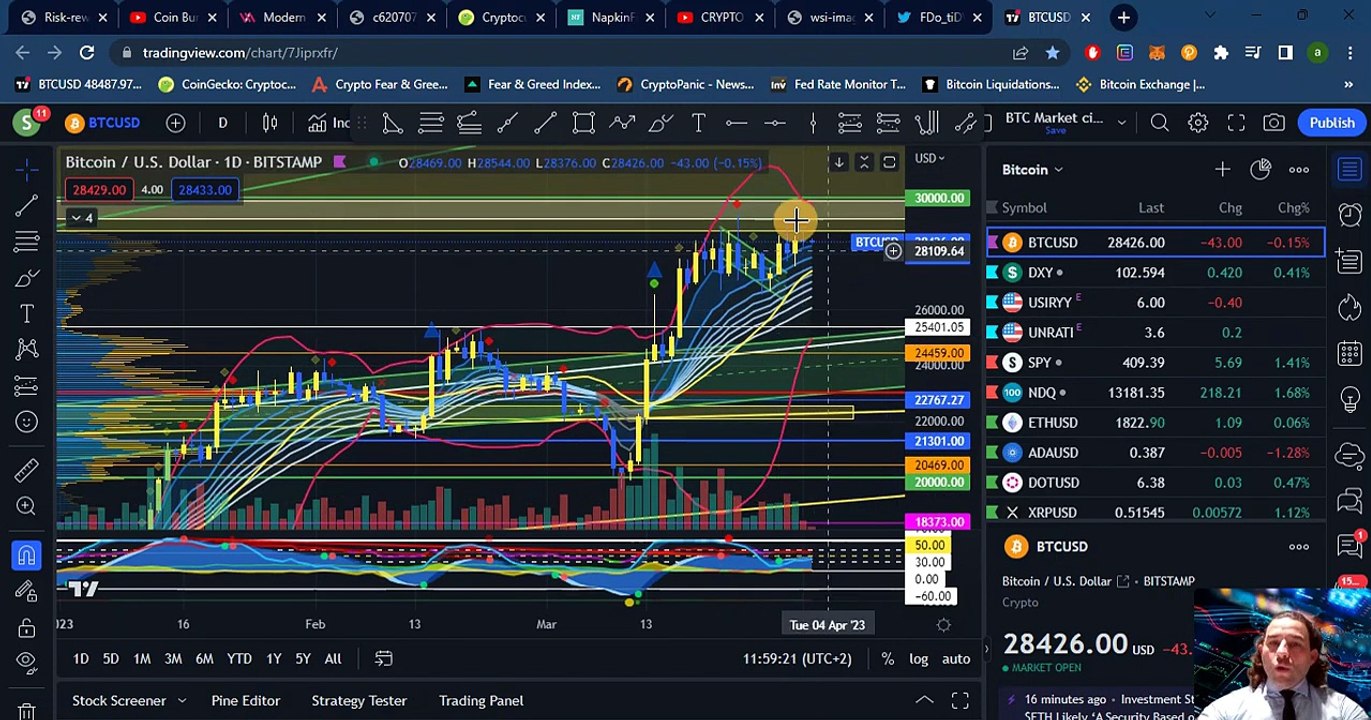
Task: Open the chart patterns tool group
Action: coord(27,349)
